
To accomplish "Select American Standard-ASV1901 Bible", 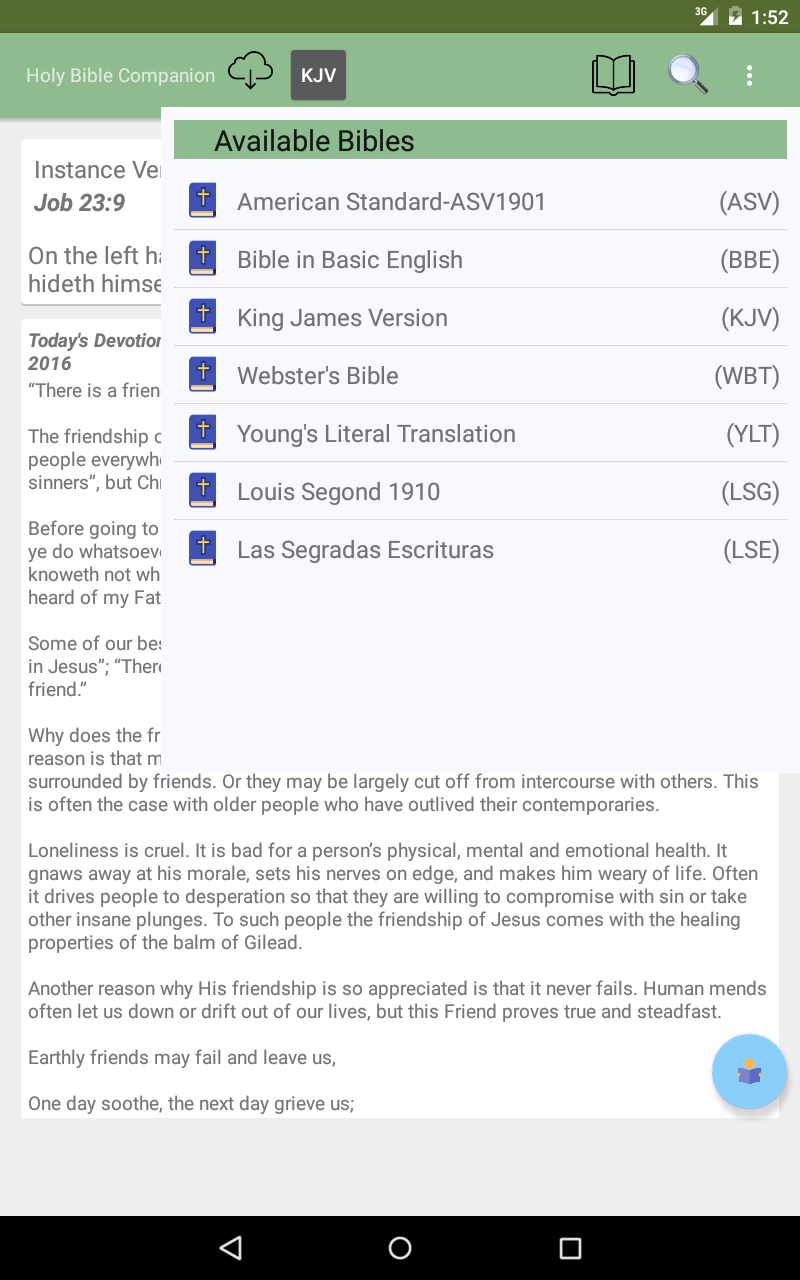I will [x=480, y=201].
